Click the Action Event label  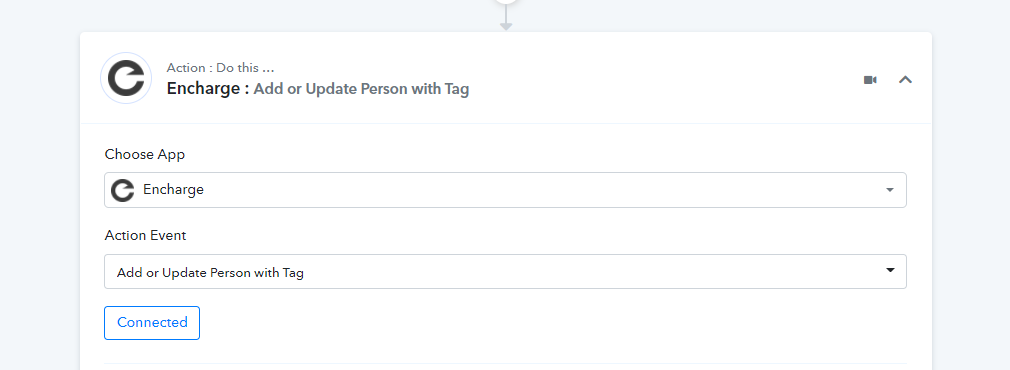coord(146,235)
